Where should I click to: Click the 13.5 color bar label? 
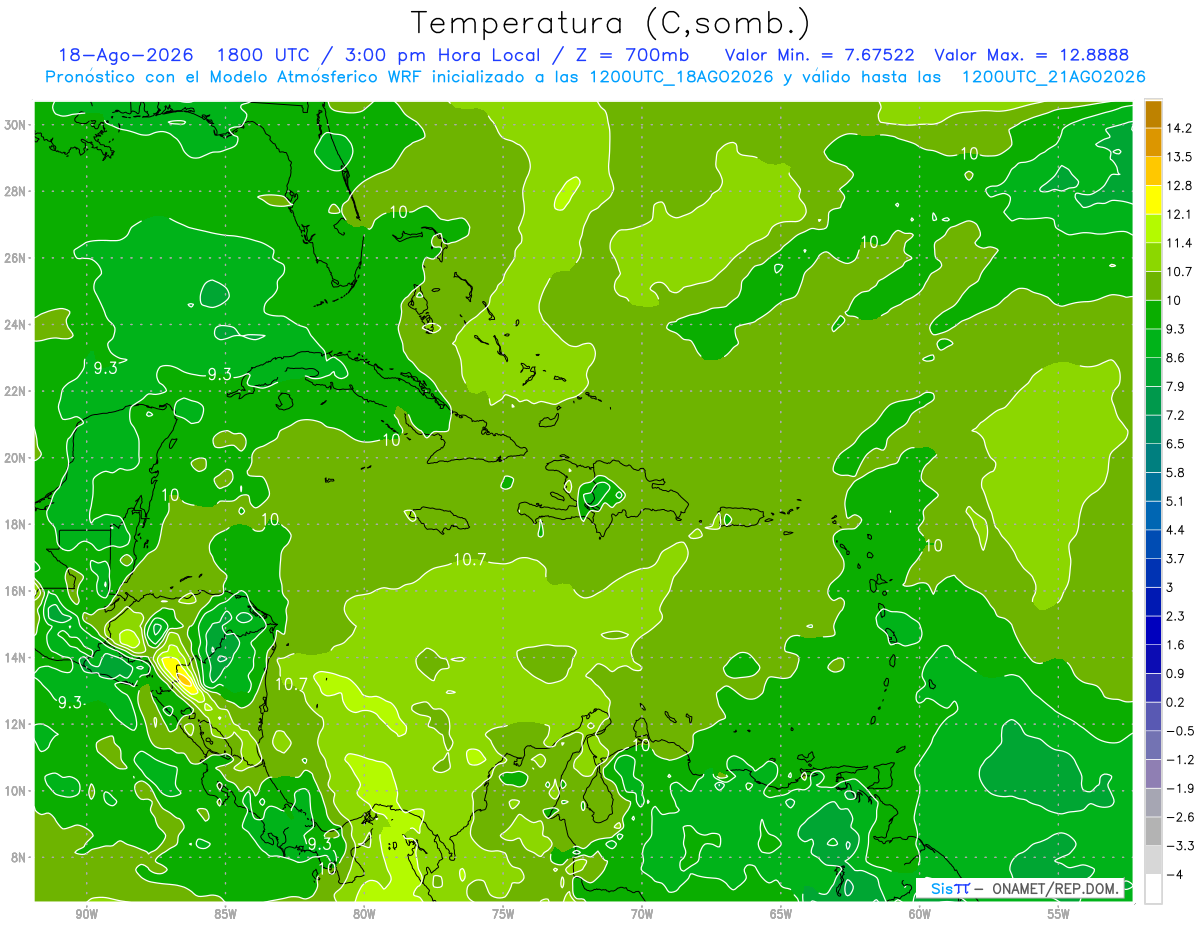pos(1178,157)
